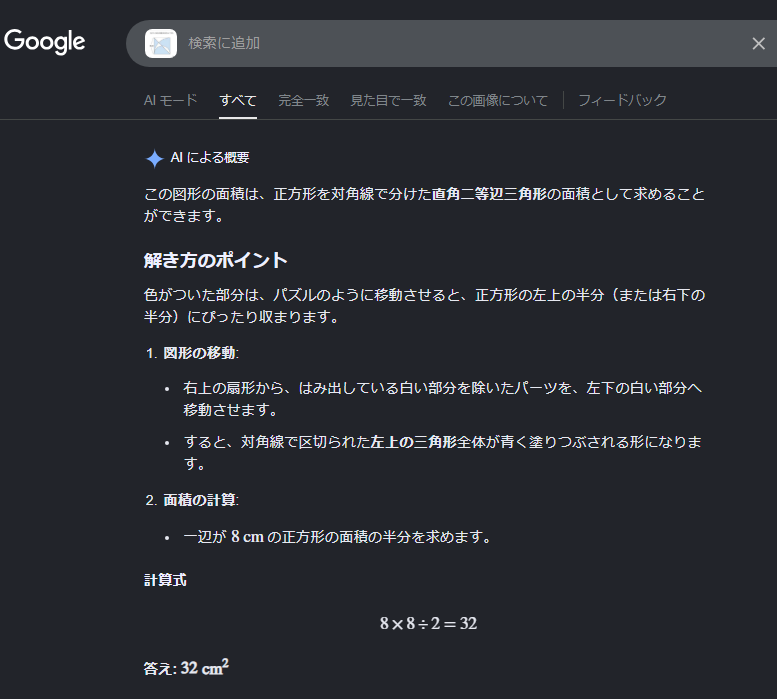Click the AI overview sparkle icon

(154, 158)
